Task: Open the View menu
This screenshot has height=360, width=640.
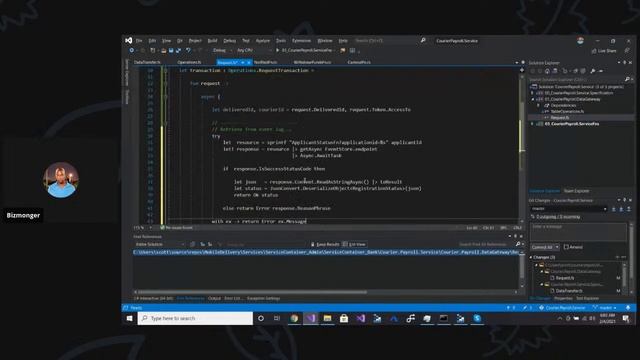Action: (166, 41)
